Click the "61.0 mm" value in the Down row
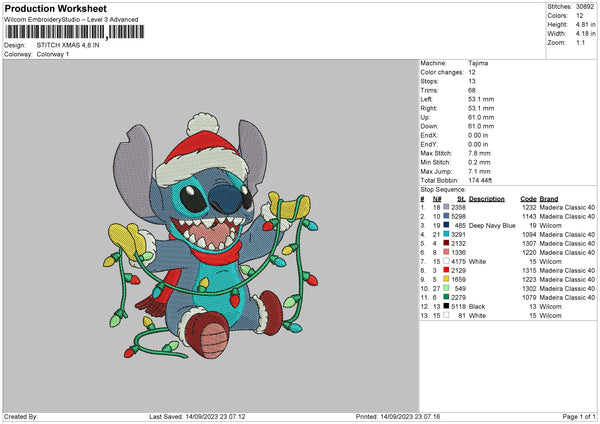The height and width of the screenshot is (424, 600). (x=481, y=126)
